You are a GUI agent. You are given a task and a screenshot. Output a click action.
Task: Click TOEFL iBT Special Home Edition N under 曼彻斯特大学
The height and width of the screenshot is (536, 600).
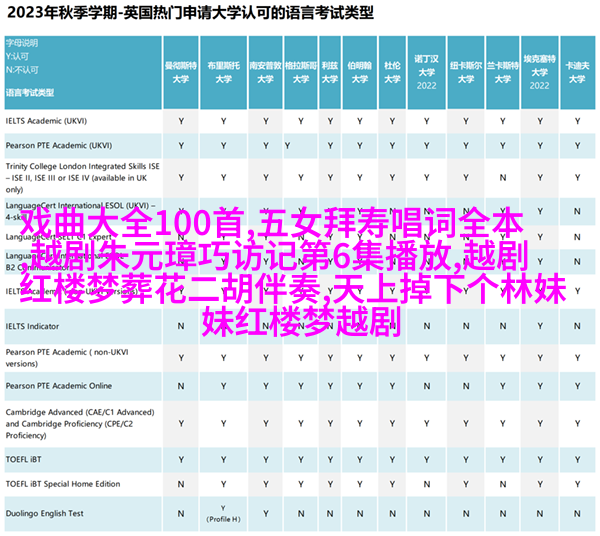(181, 485)
